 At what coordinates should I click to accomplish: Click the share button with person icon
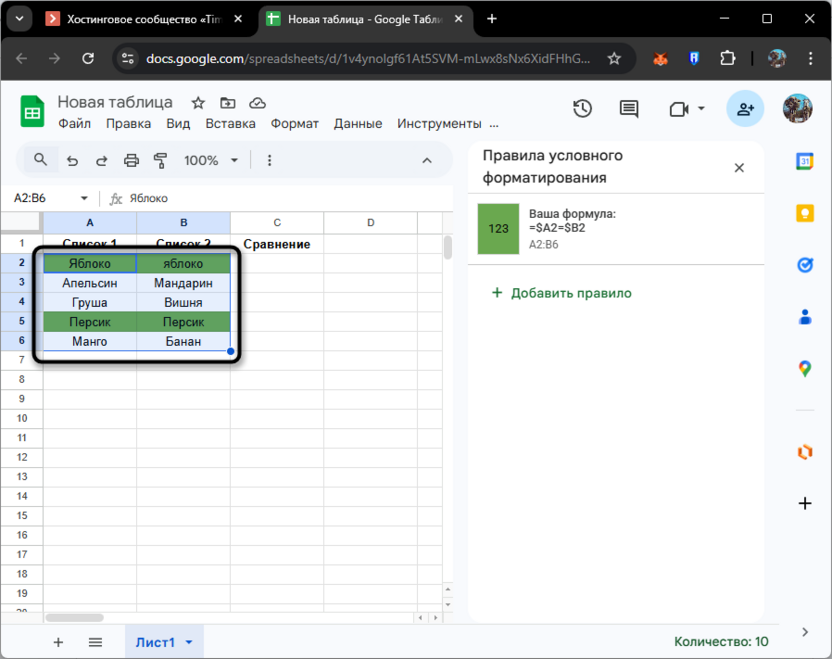coord(745,109)
